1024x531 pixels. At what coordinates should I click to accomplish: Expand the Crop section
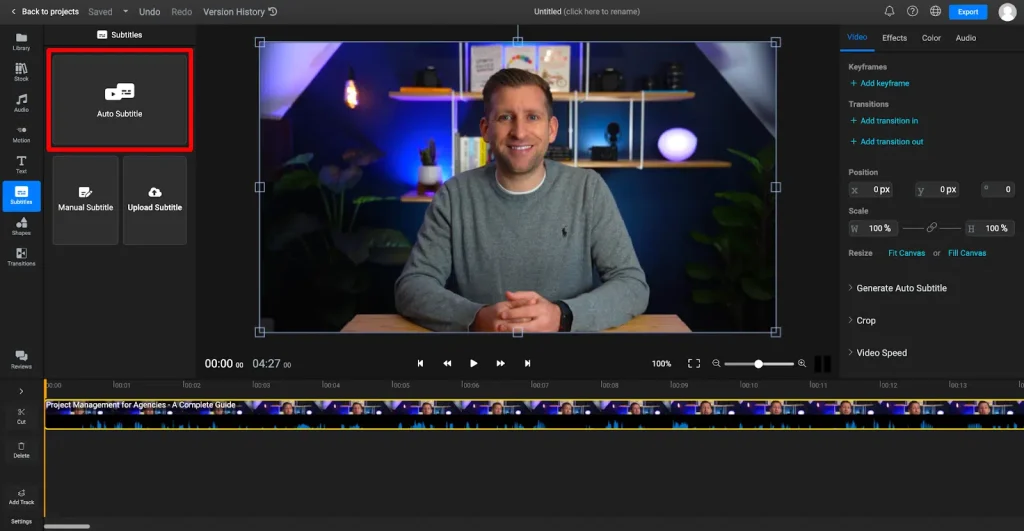(x=866, y=321)
